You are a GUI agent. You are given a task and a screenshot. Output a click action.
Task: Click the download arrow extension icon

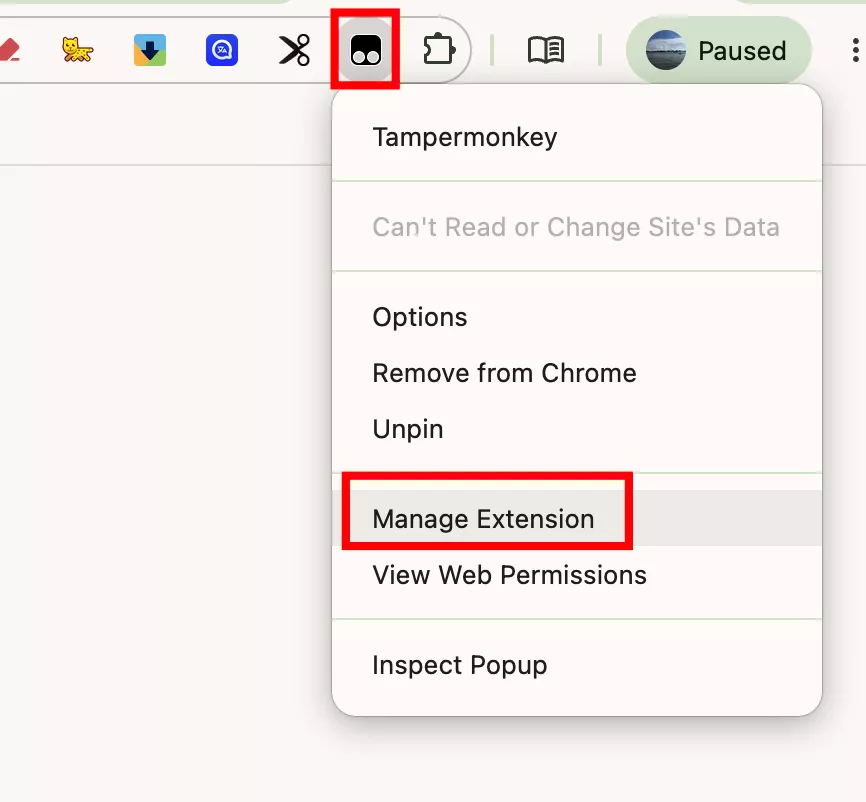[x=150, y=50]
